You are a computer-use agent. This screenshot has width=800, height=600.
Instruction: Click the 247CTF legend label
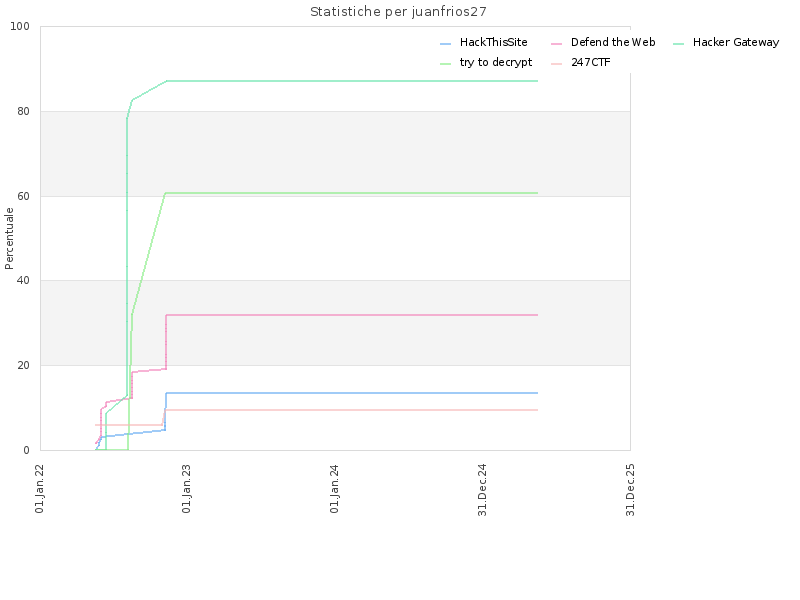590,62
